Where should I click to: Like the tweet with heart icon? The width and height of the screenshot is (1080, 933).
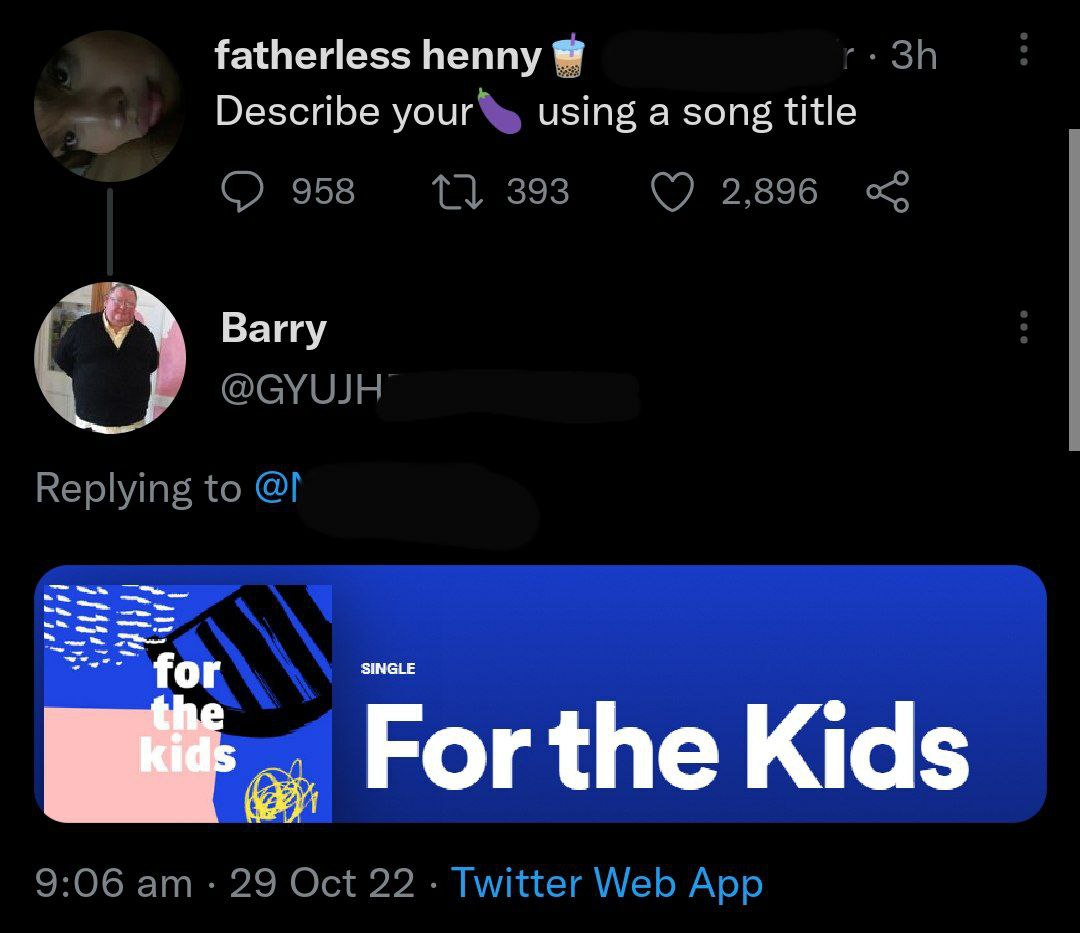click(x=672, y=192)
